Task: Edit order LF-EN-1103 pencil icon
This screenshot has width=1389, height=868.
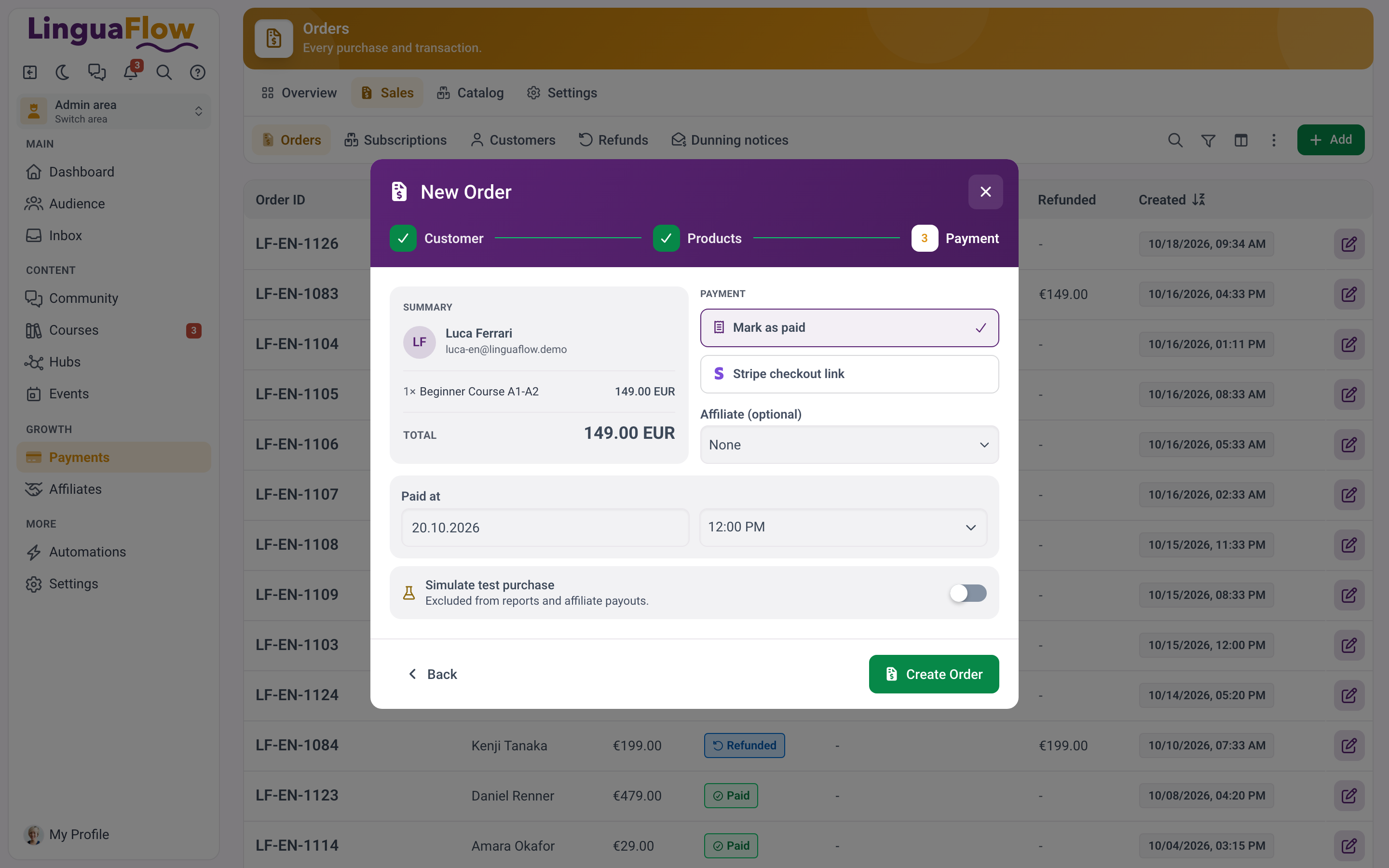Action: [1349, 645]
